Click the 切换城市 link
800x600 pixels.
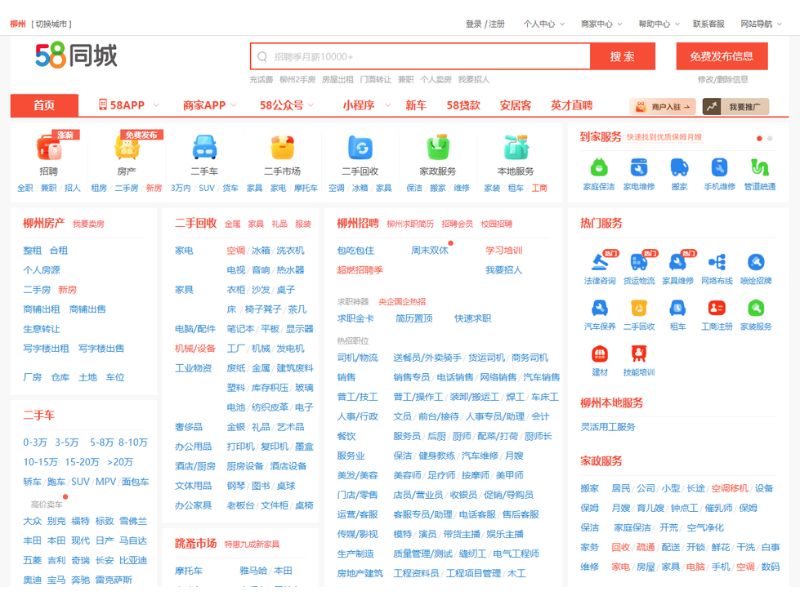coord(51,24)
